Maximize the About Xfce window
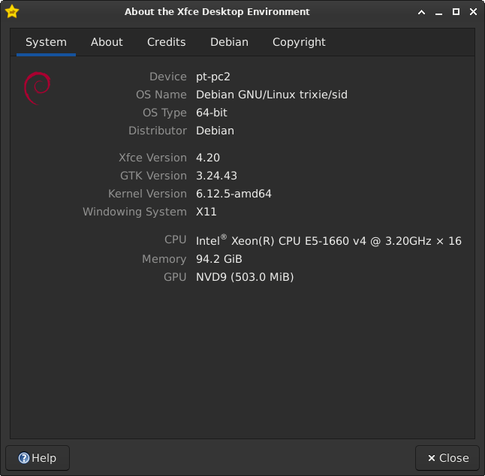The width and height of the screenshot is (485, 476). 456,12
